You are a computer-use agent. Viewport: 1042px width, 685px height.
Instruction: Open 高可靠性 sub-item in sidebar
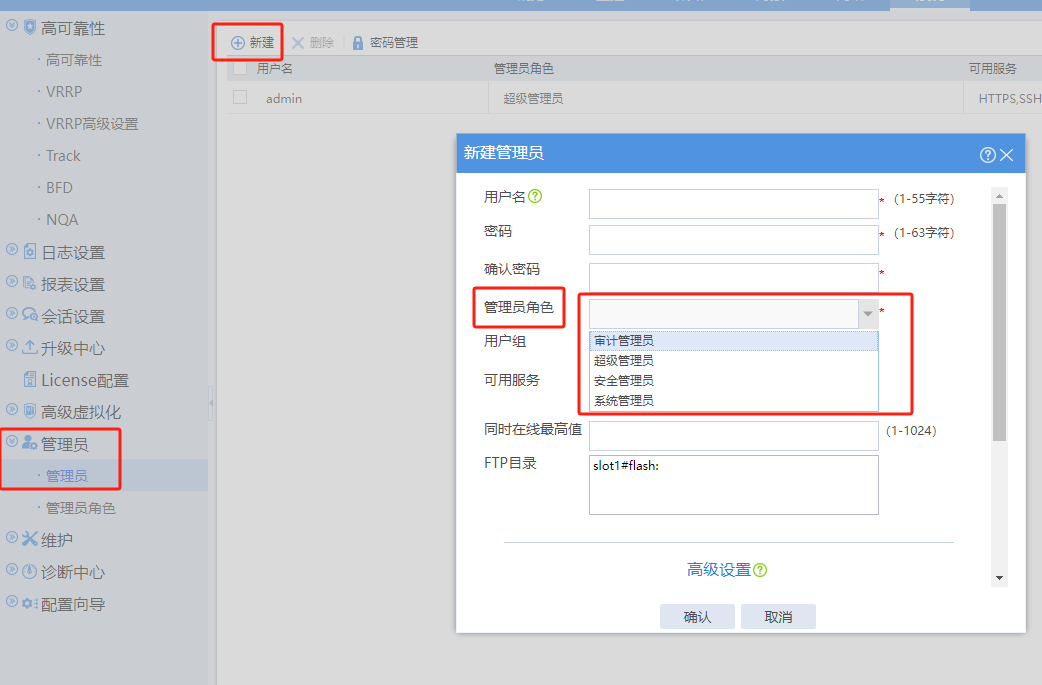[x=74, y=60]
